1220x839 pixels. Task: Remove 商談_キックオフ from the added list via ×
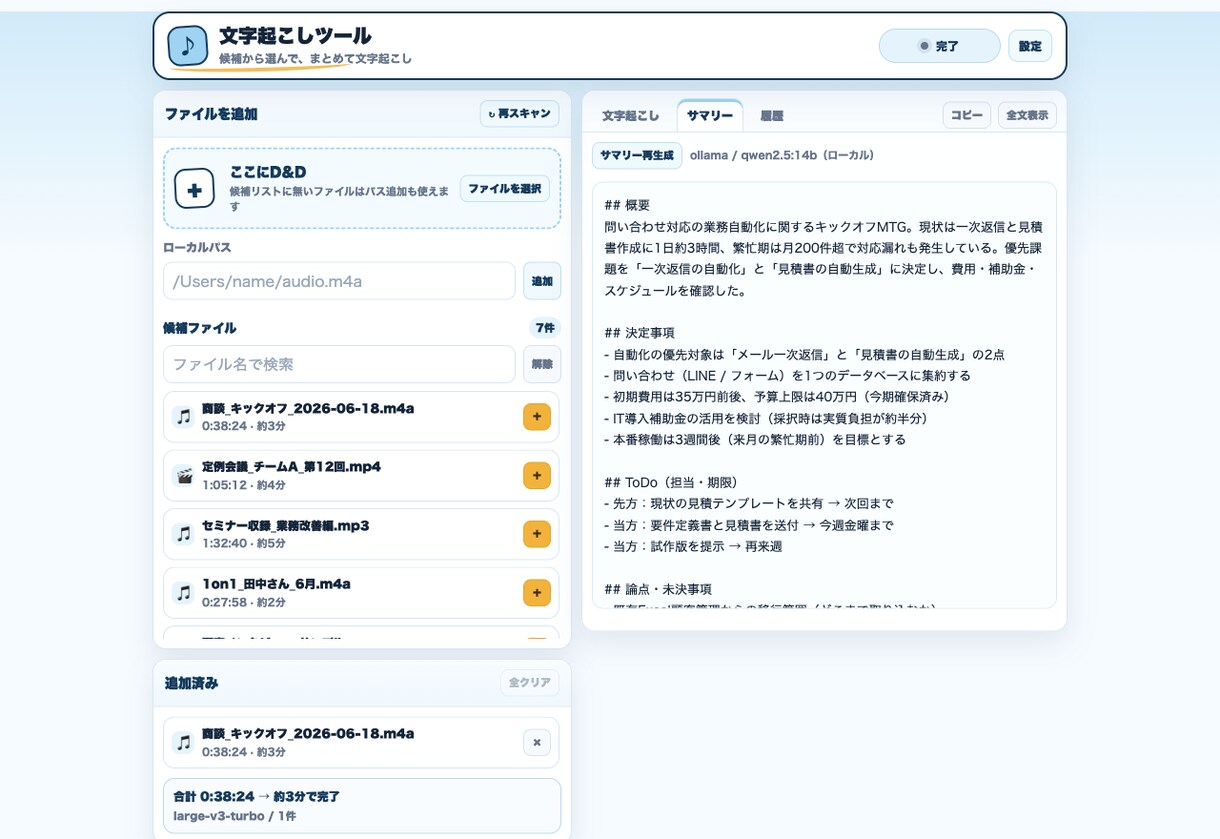(x=537, y=742)
